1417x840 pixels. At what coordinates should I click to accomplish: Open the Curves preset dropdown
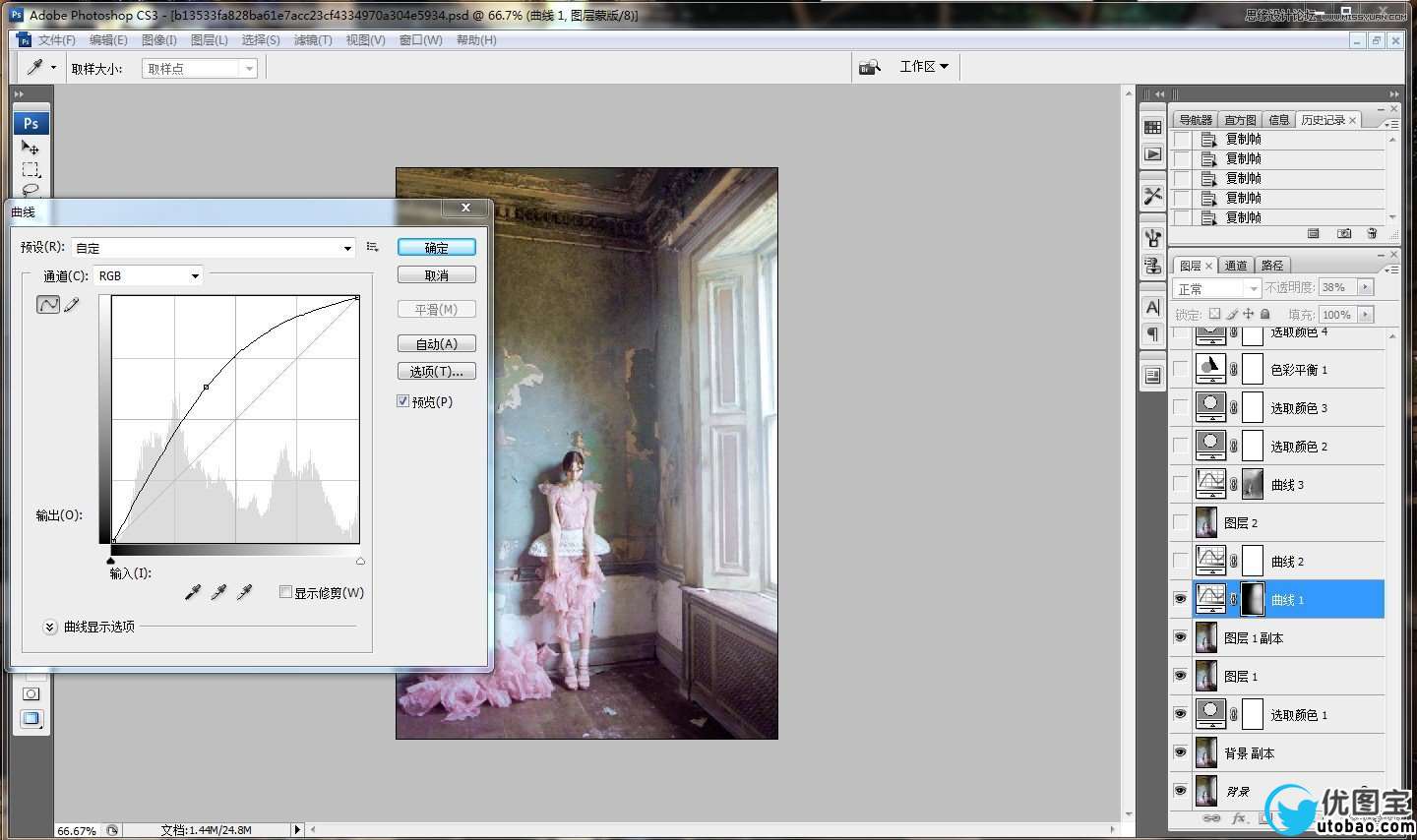pos(214,248)
